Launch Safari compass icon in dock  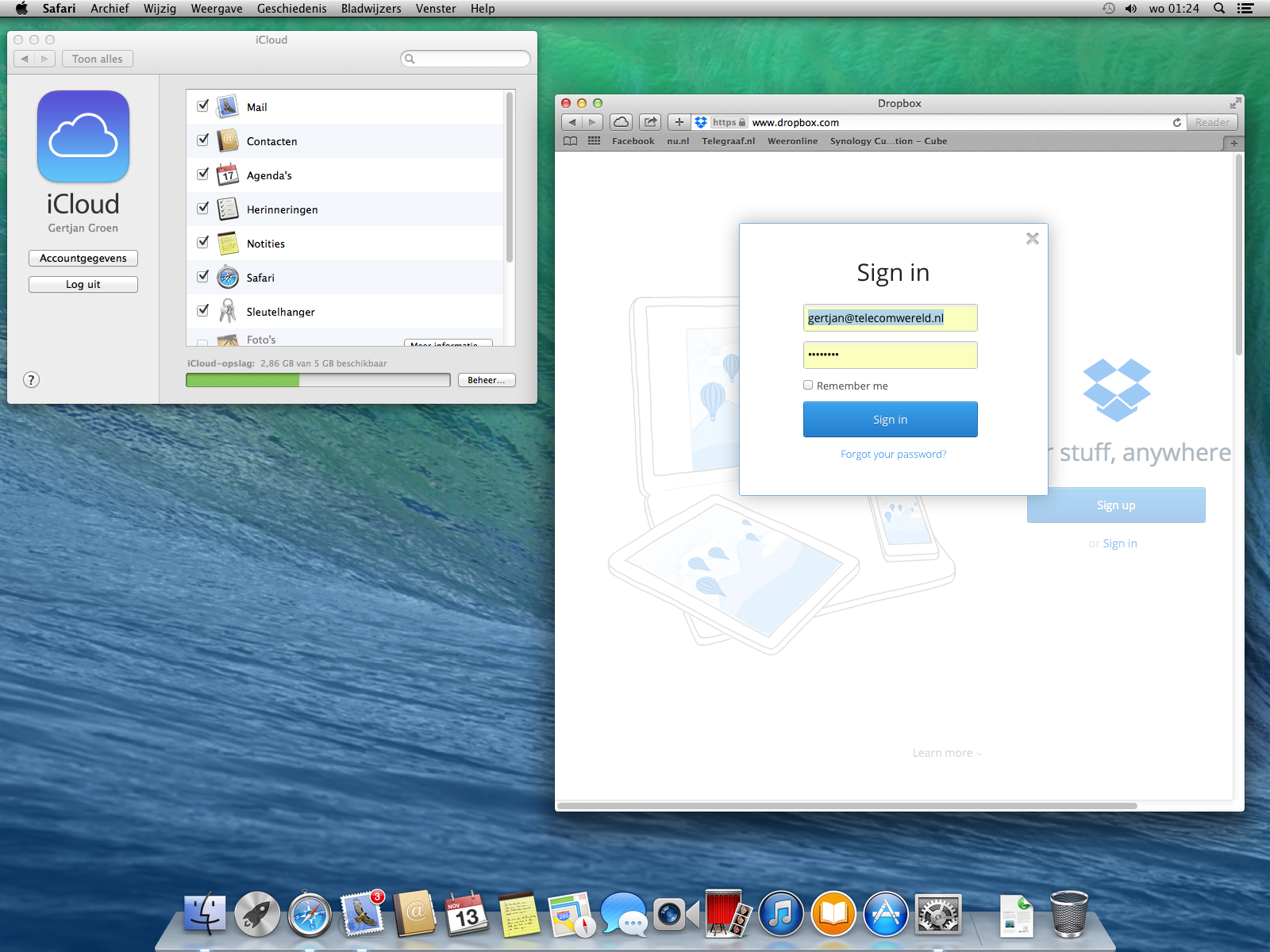[x=310, y=915]
